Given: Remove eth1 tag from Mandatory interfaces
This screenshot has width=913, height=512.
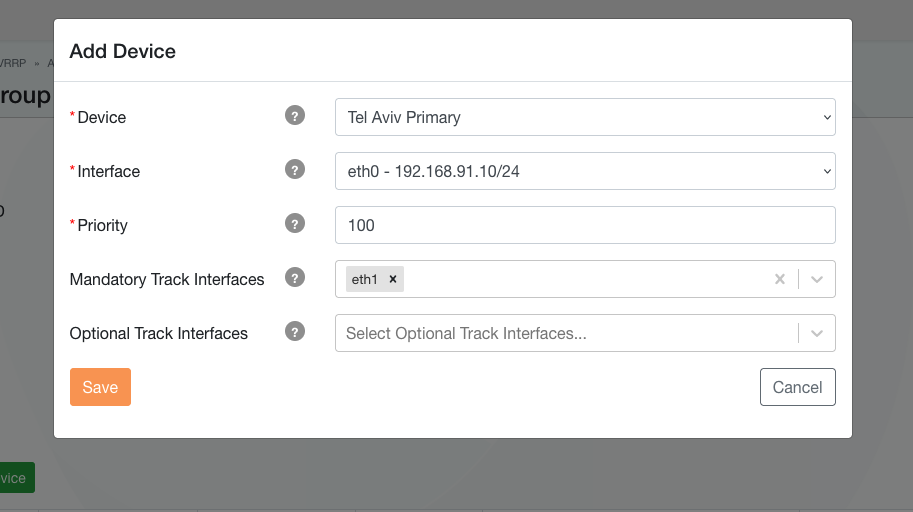Looking at the screenshot, I should coord(393,280).
